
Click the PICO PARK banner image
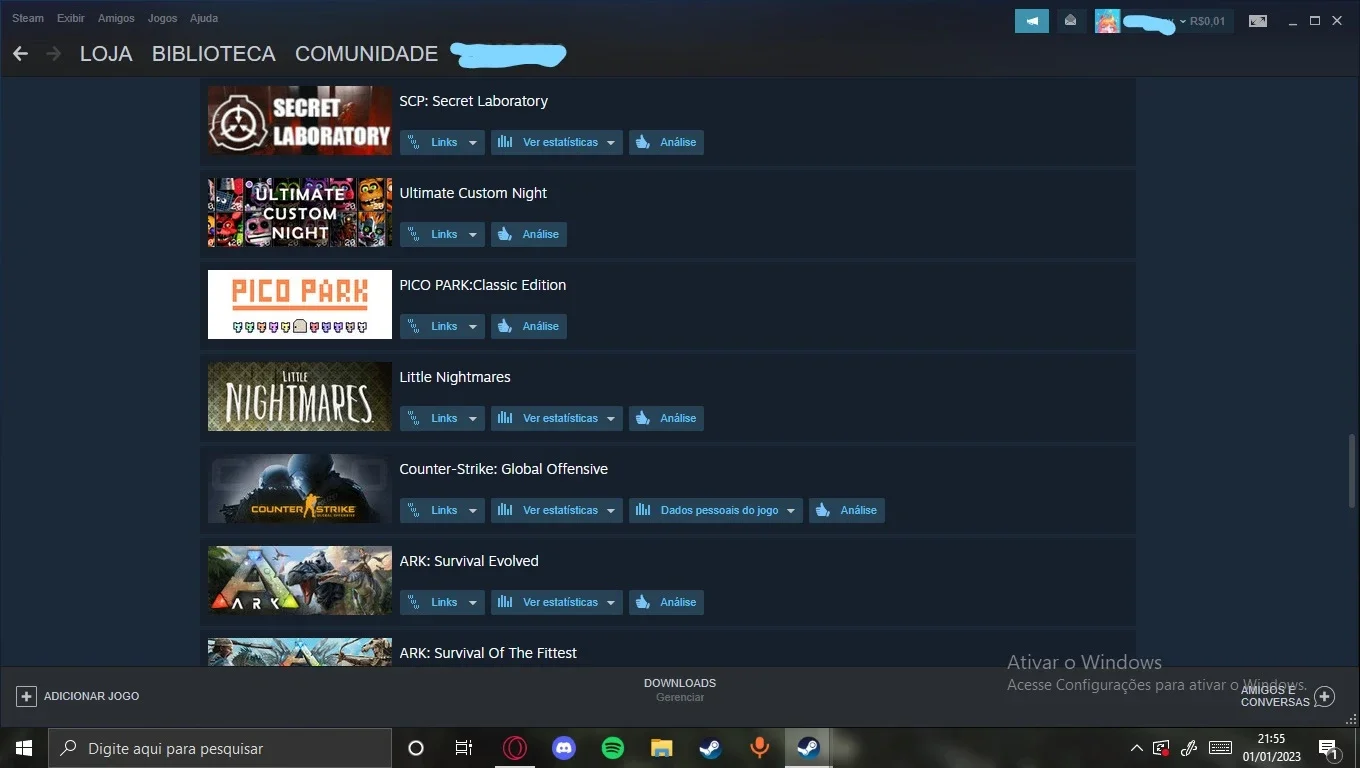[x=300, y=305]
